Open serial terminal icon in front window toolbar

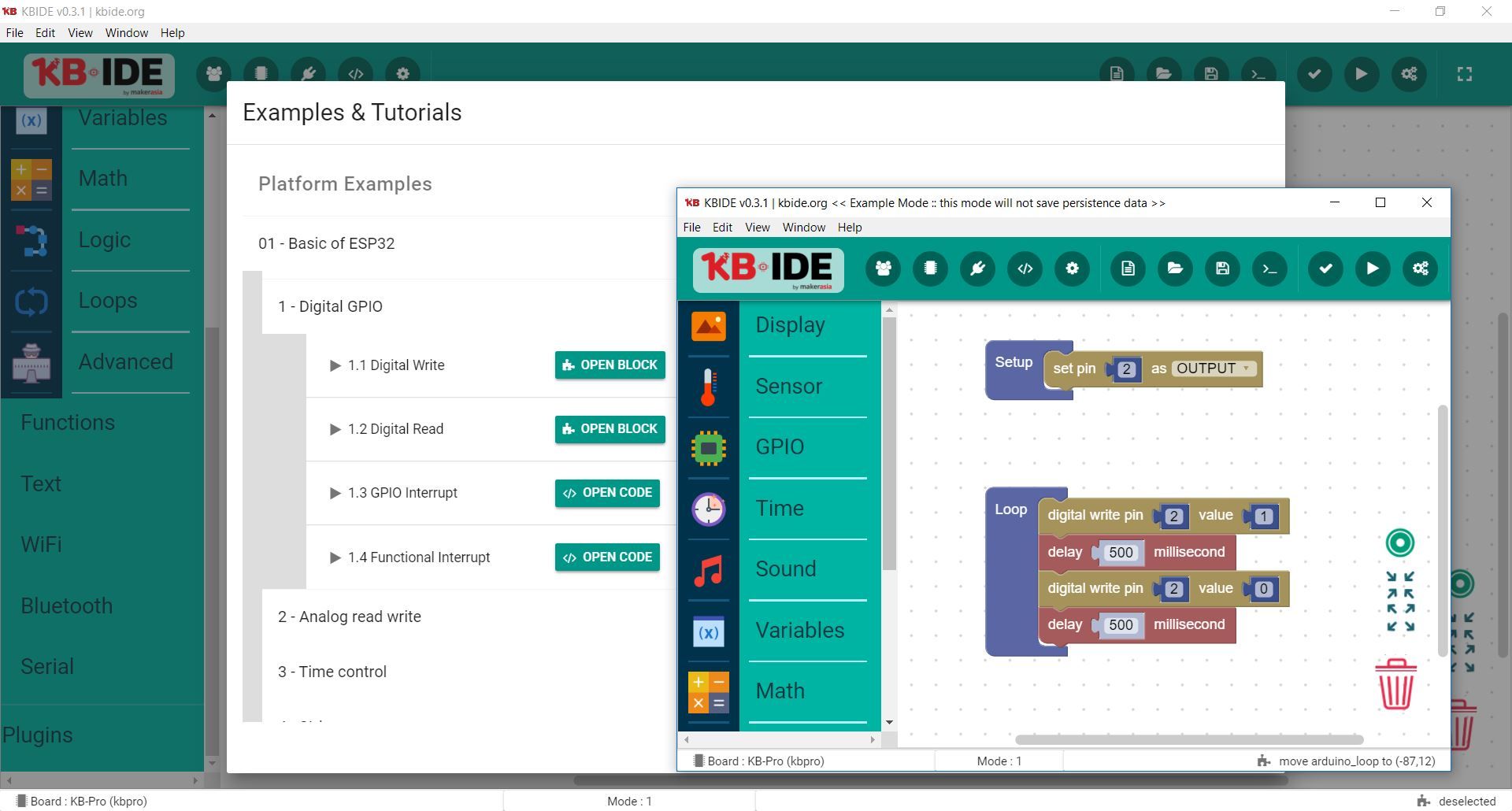tap(1269, 268)
